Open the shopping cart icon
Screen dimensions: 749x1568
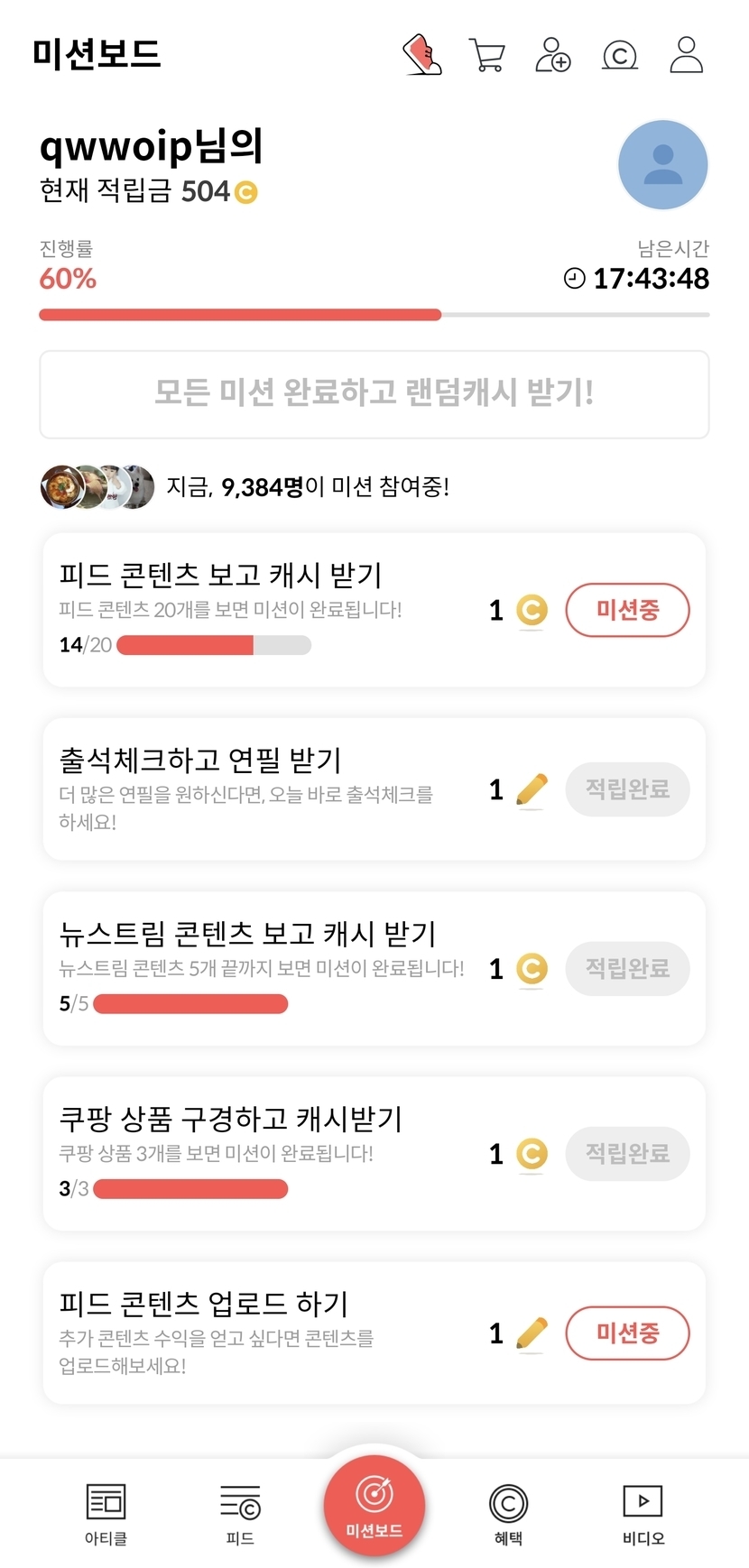point(487,55)
